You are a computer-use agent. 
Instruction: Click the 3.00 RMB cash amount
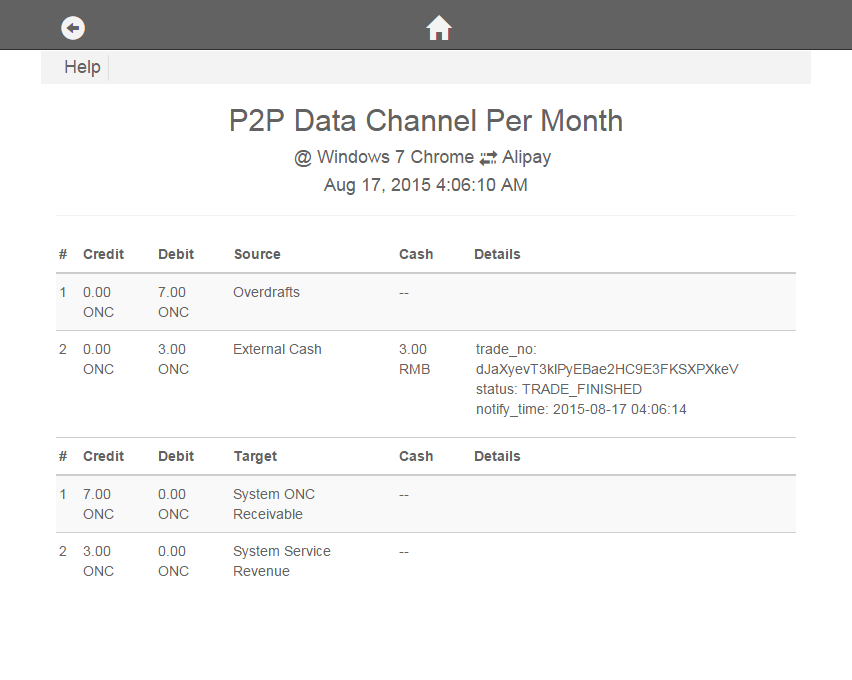pos(413,359)
